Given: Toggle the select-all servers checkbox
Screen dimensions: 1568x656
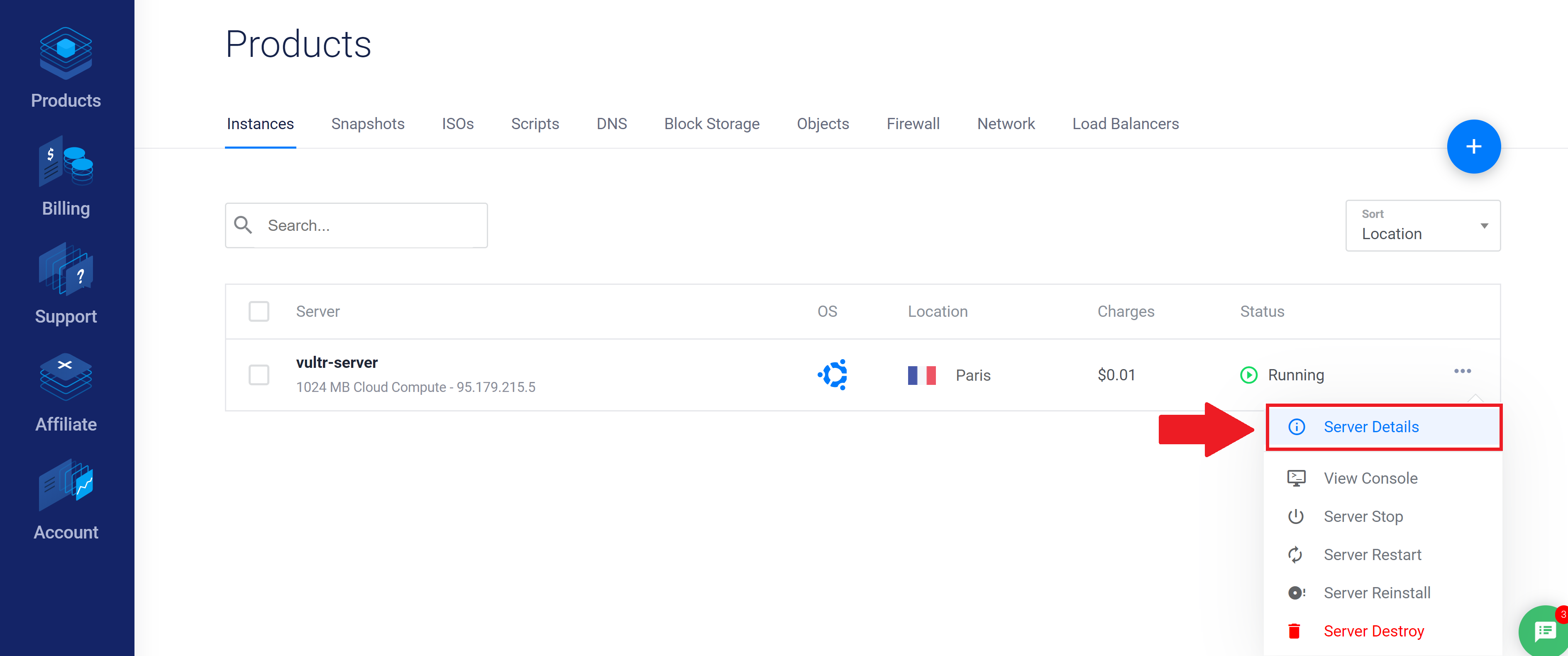Looking at the screenshot, I should [x=259, y=311].
